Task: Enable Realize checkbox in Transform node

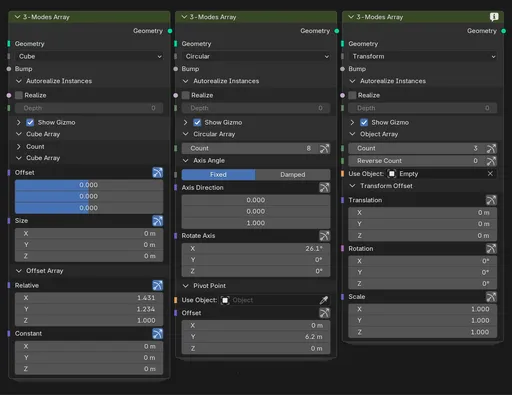Action: 352,95
